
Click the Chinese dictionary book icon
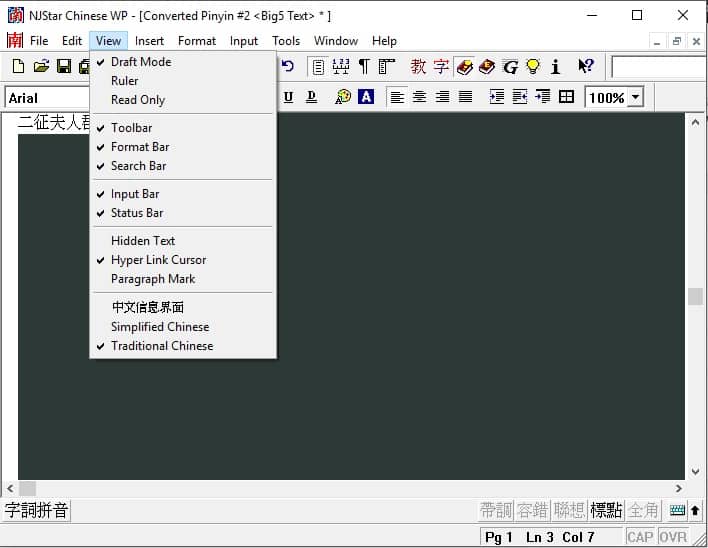(465, 67)
